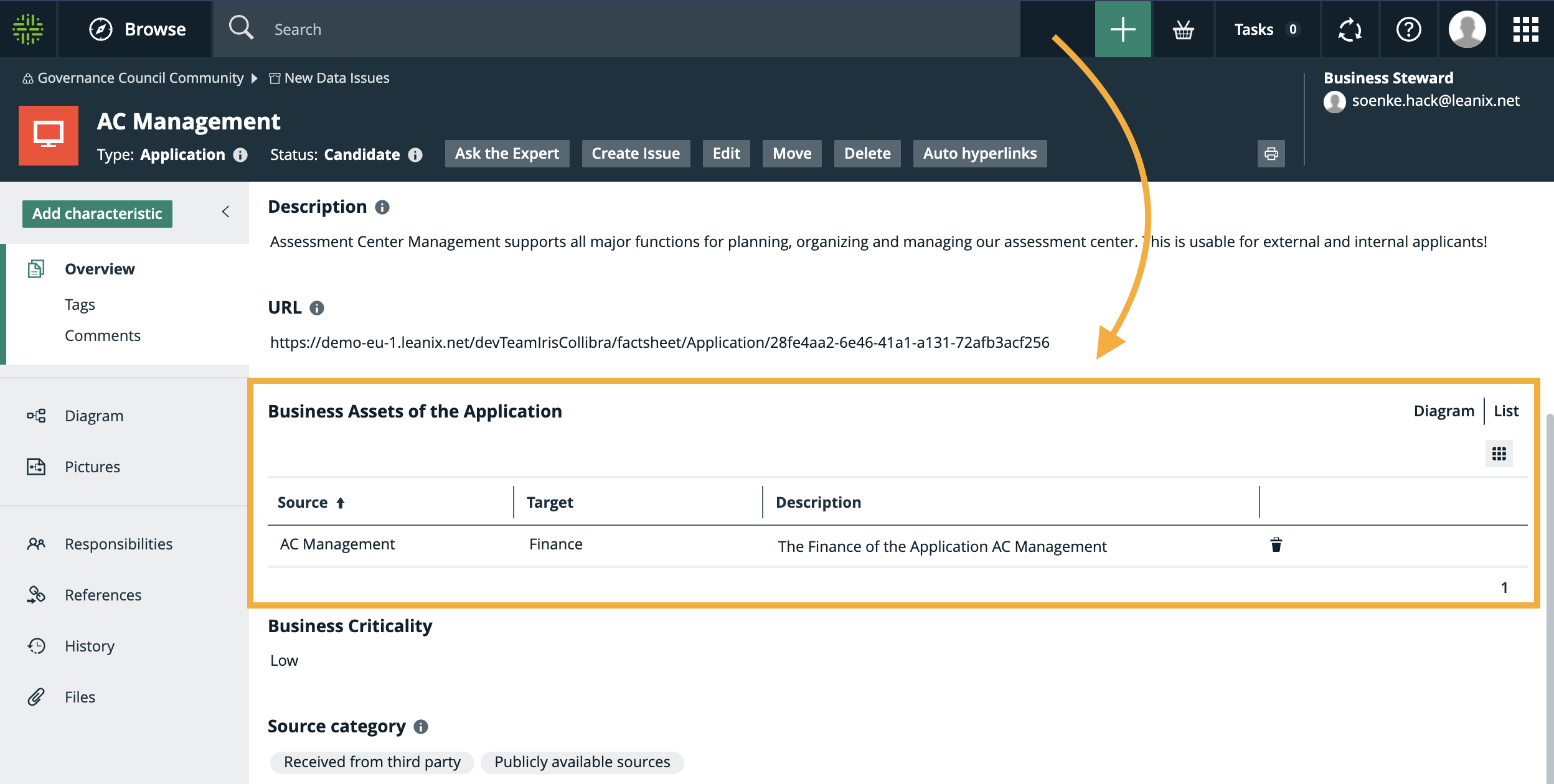Delete the AC Management relation row
Screen dimensions: 1554x784
(x=1276, y=545)
